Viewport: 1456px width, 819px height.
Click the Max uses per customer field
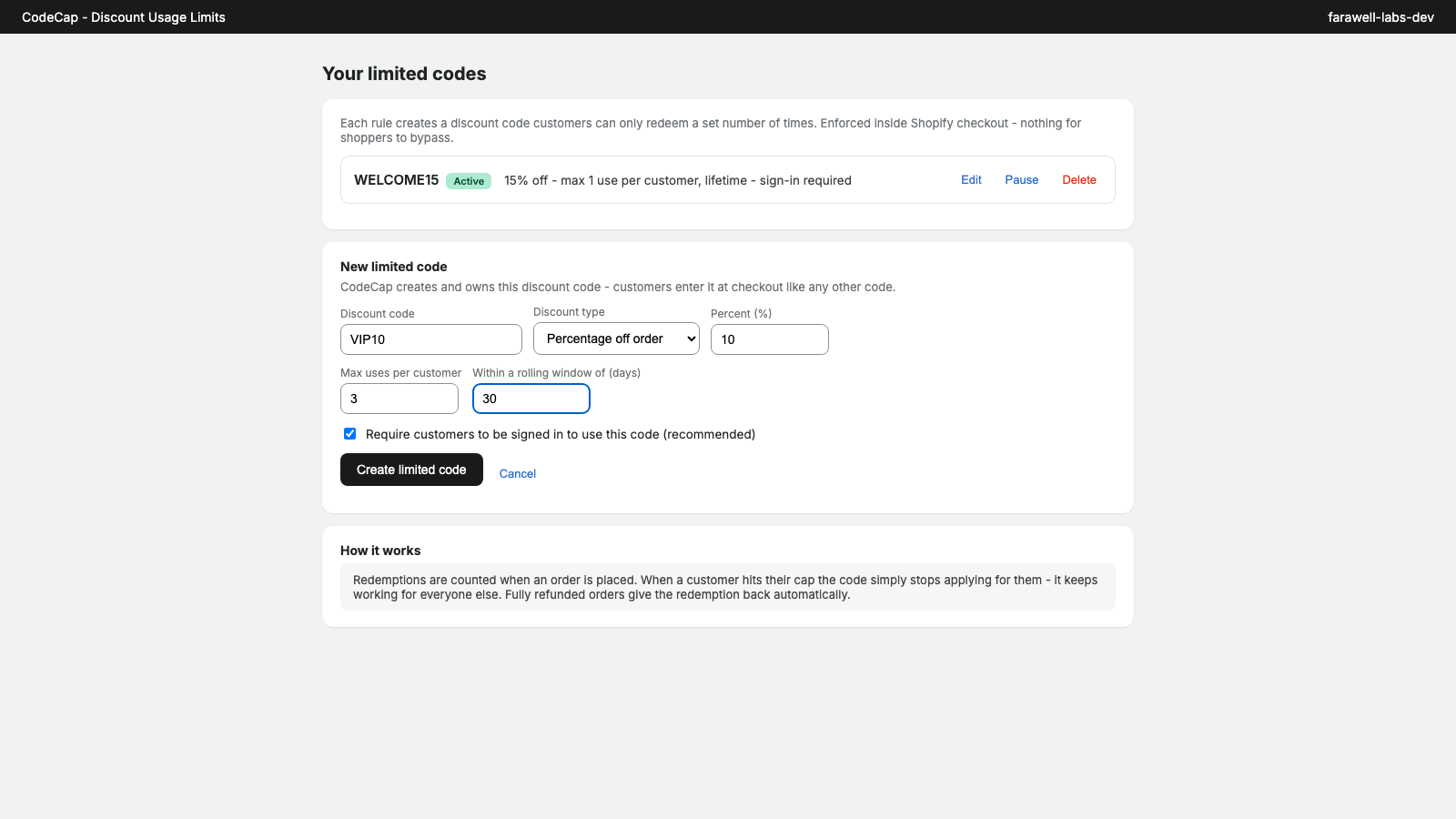[399, 399]
